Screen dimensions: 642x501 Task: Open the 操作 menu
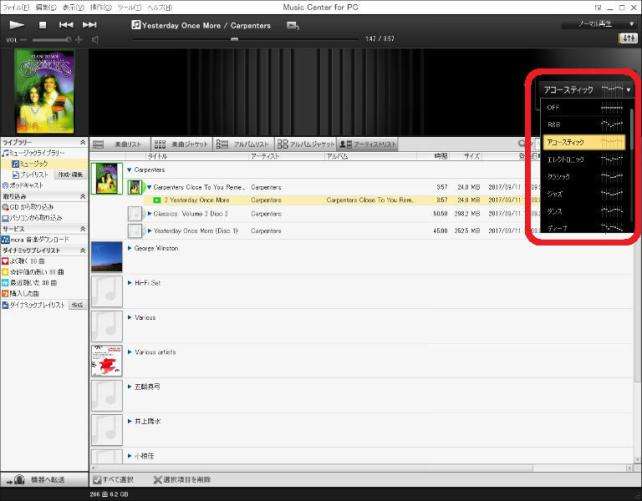click(101, 7)
